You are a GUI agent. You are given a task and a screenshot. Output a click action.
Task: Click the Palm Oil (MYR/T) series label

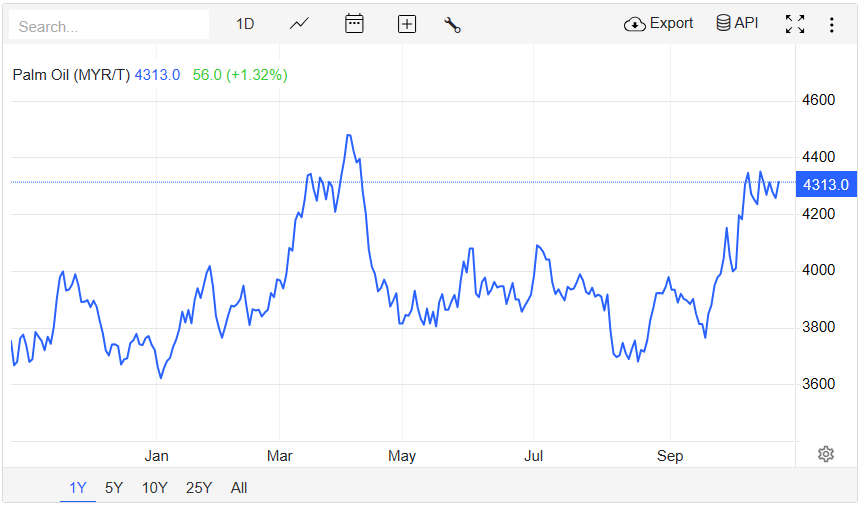point(71,75)
